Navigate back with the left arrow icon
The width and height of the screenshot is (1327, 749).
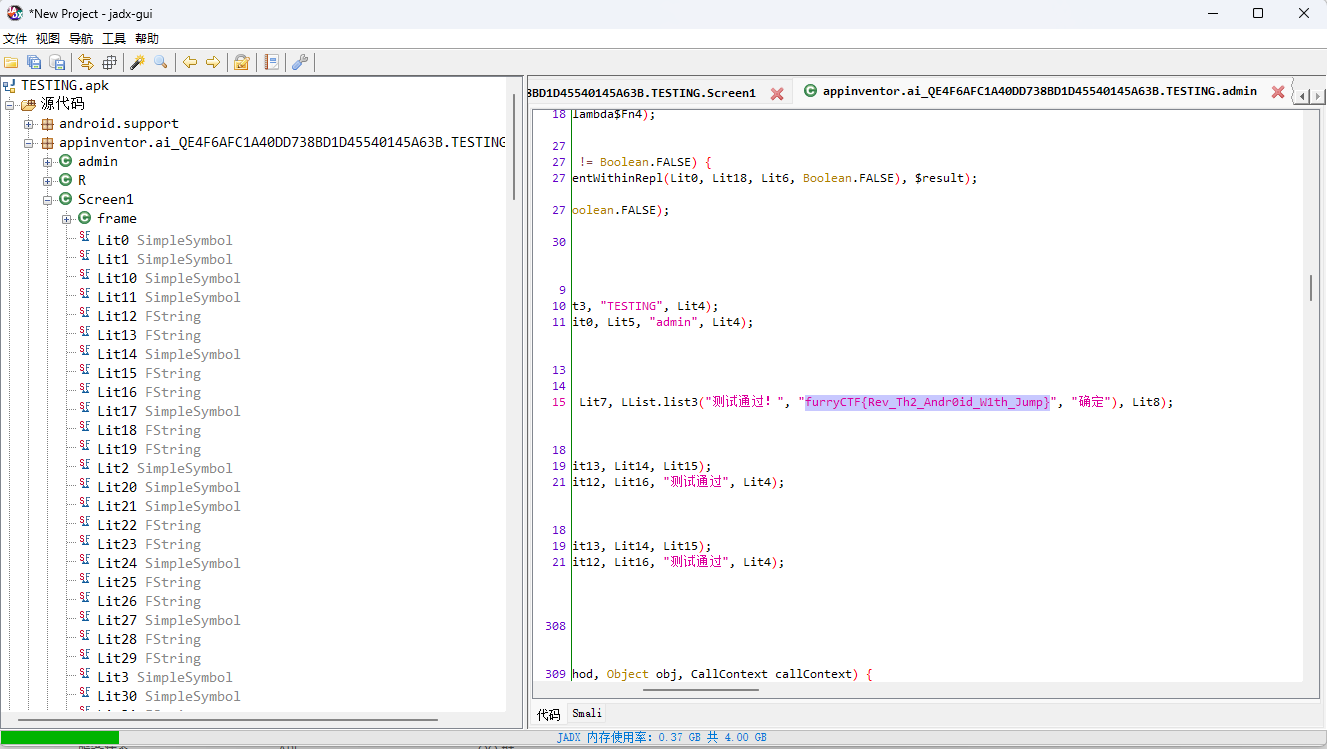click(189, 62)
